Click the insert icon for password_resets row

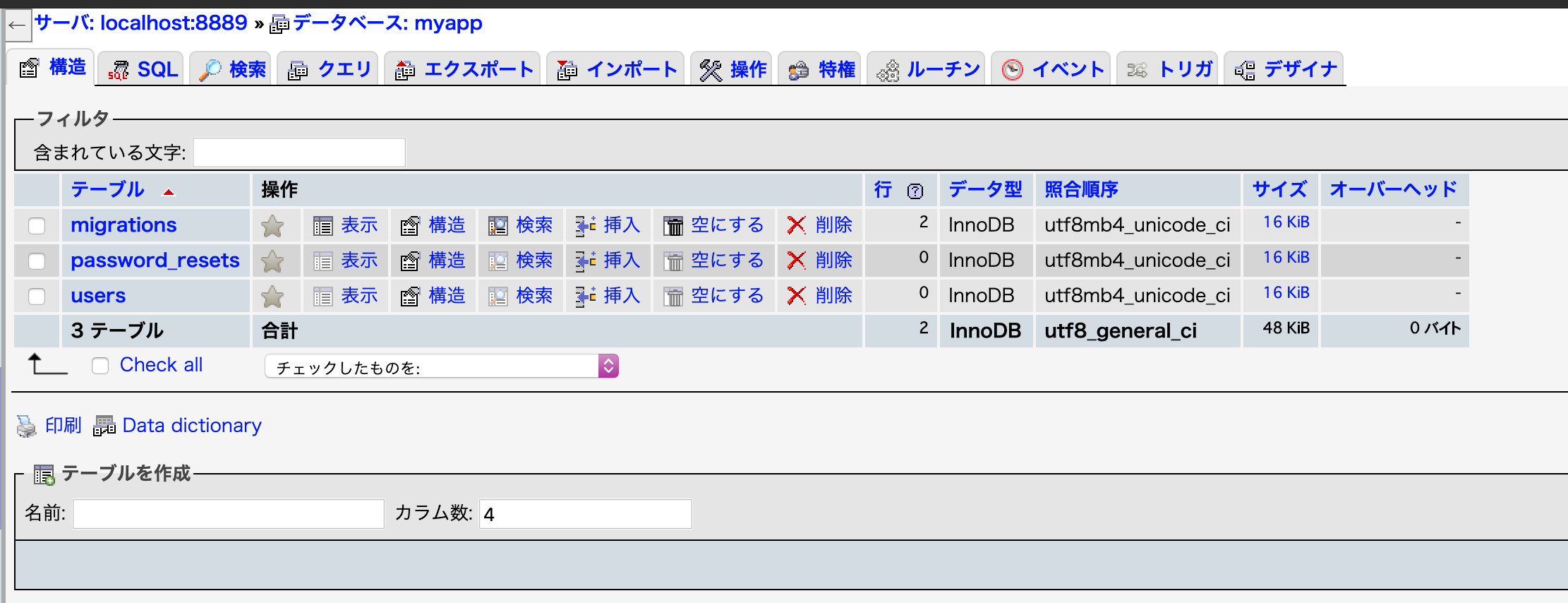(x=586, y=261)
